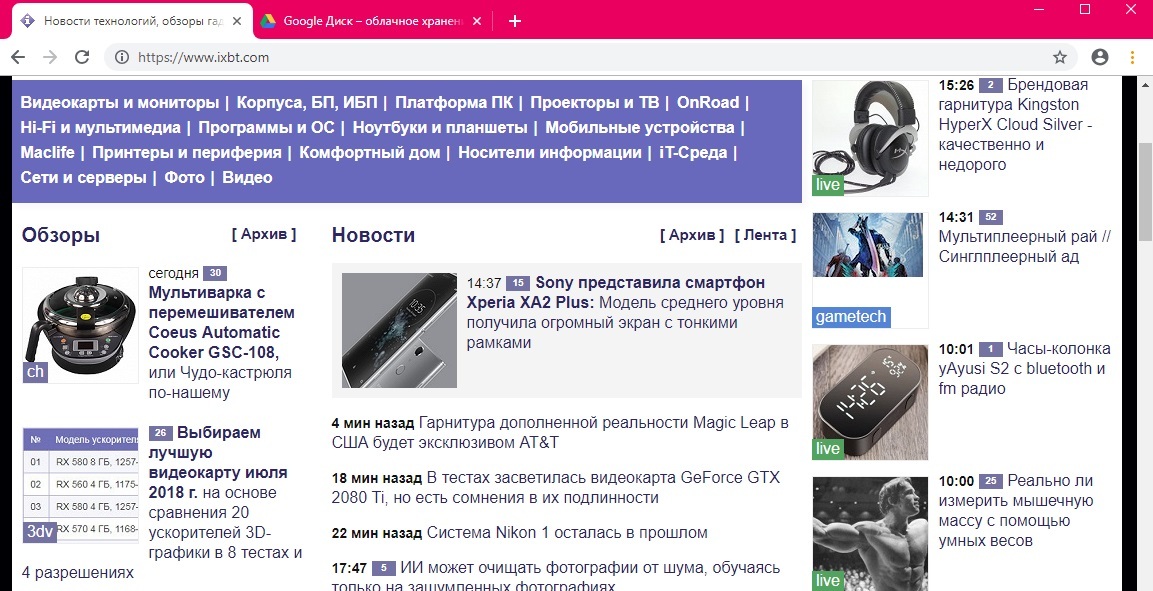Read Часы-колонка yAyusi S2 article

(x=1024, y=369)
